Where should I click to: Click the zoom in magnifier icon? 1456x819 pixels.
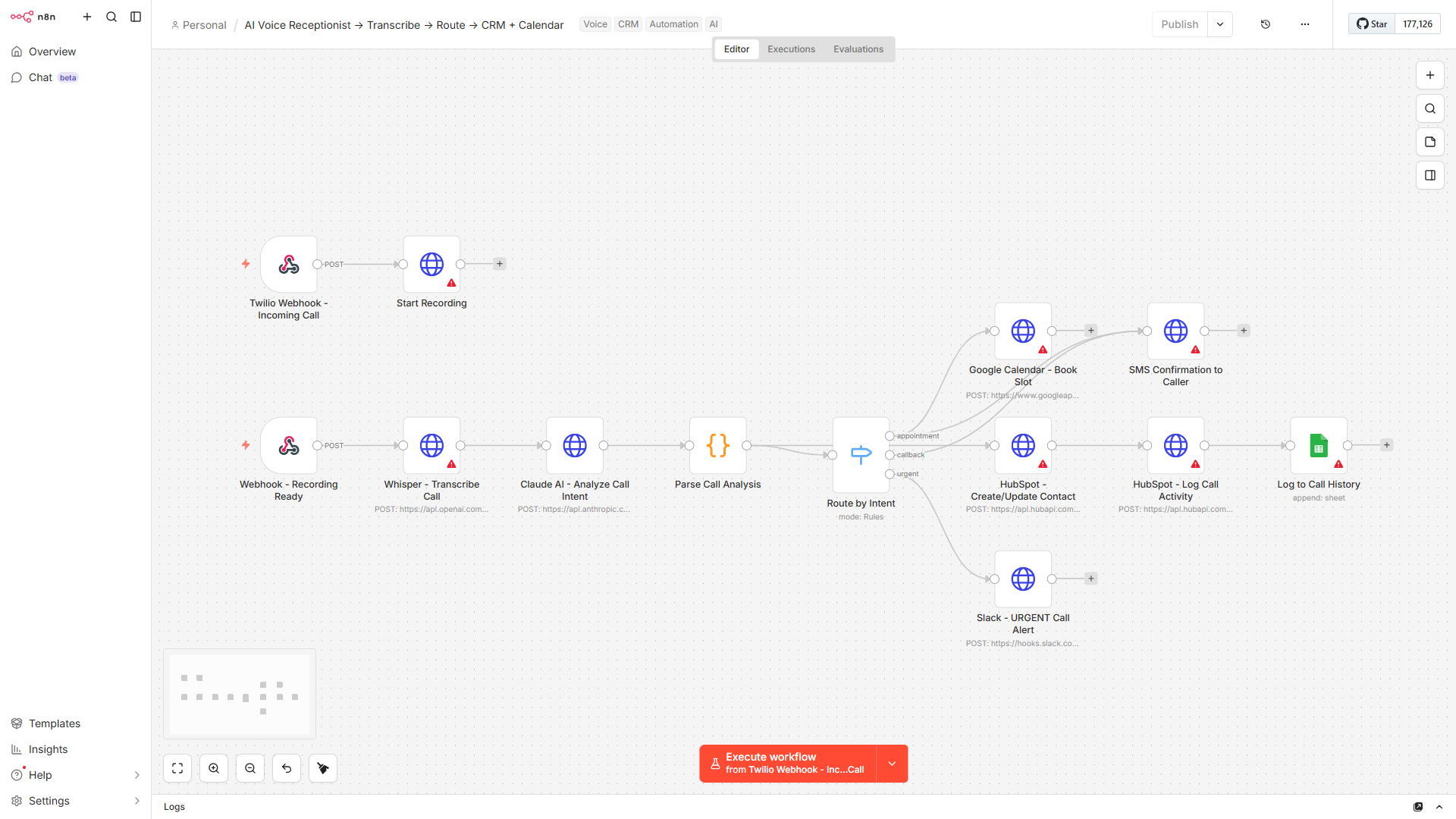(213, 767)
